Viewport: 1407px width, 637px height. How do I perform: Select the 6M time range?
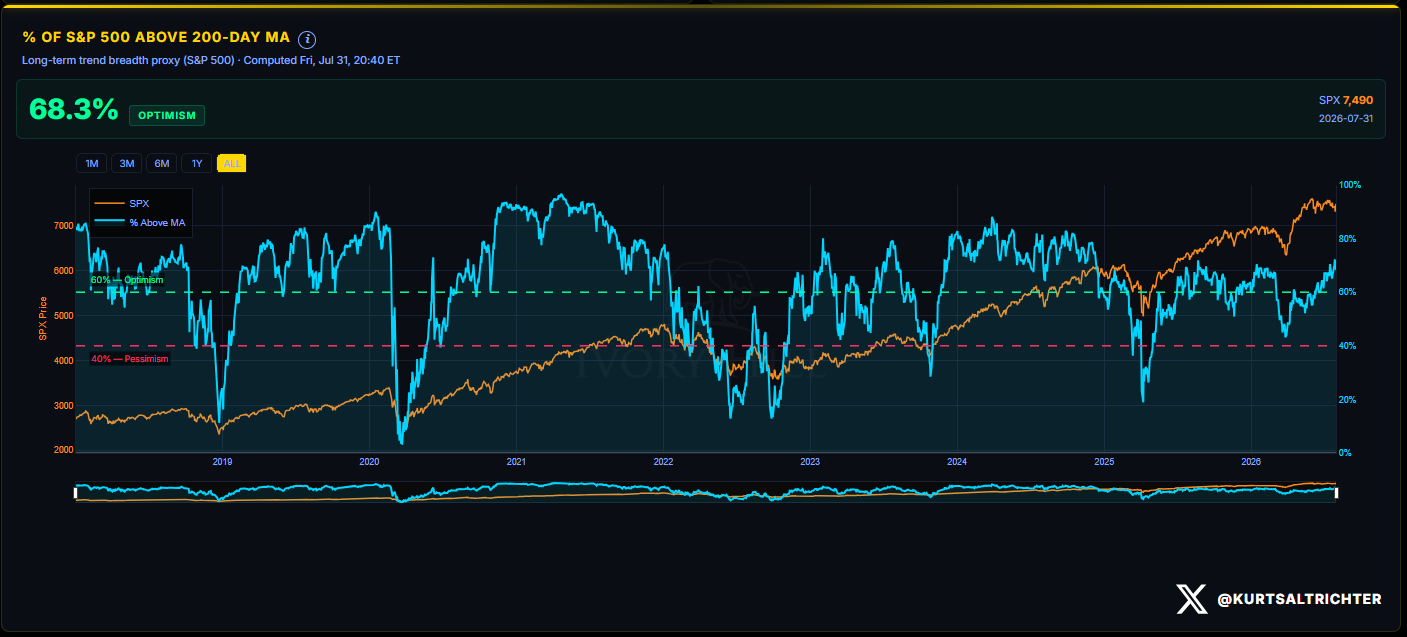pyautogui.click(x=161, y=163)
